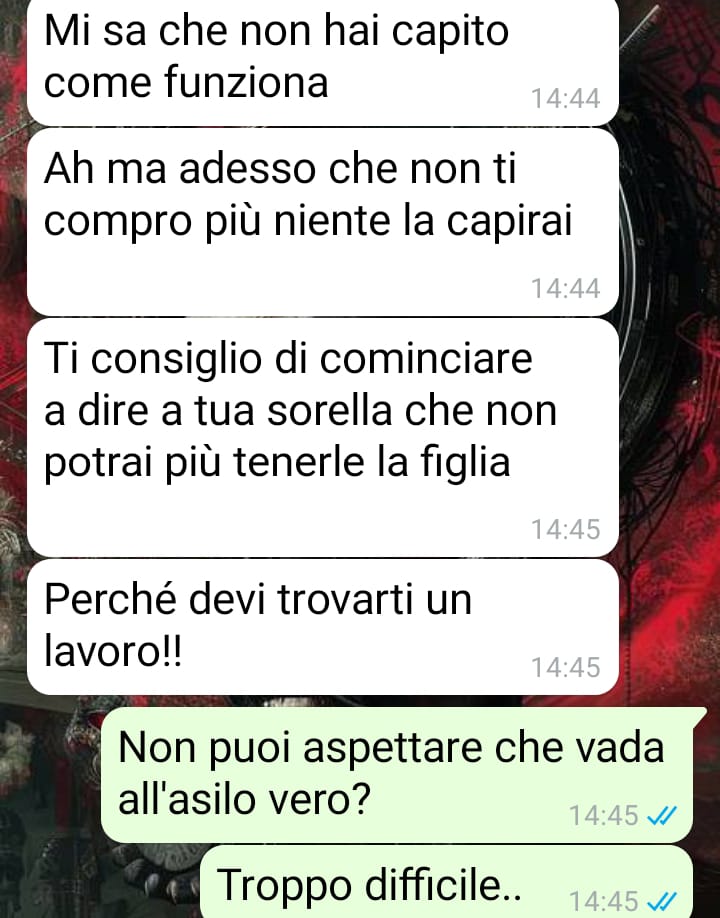Image resolution: width=720 pixels, height=918 pixels.
Task: Select sent message 'Non puoi aspettare che vada'
Action: (397, 775)
